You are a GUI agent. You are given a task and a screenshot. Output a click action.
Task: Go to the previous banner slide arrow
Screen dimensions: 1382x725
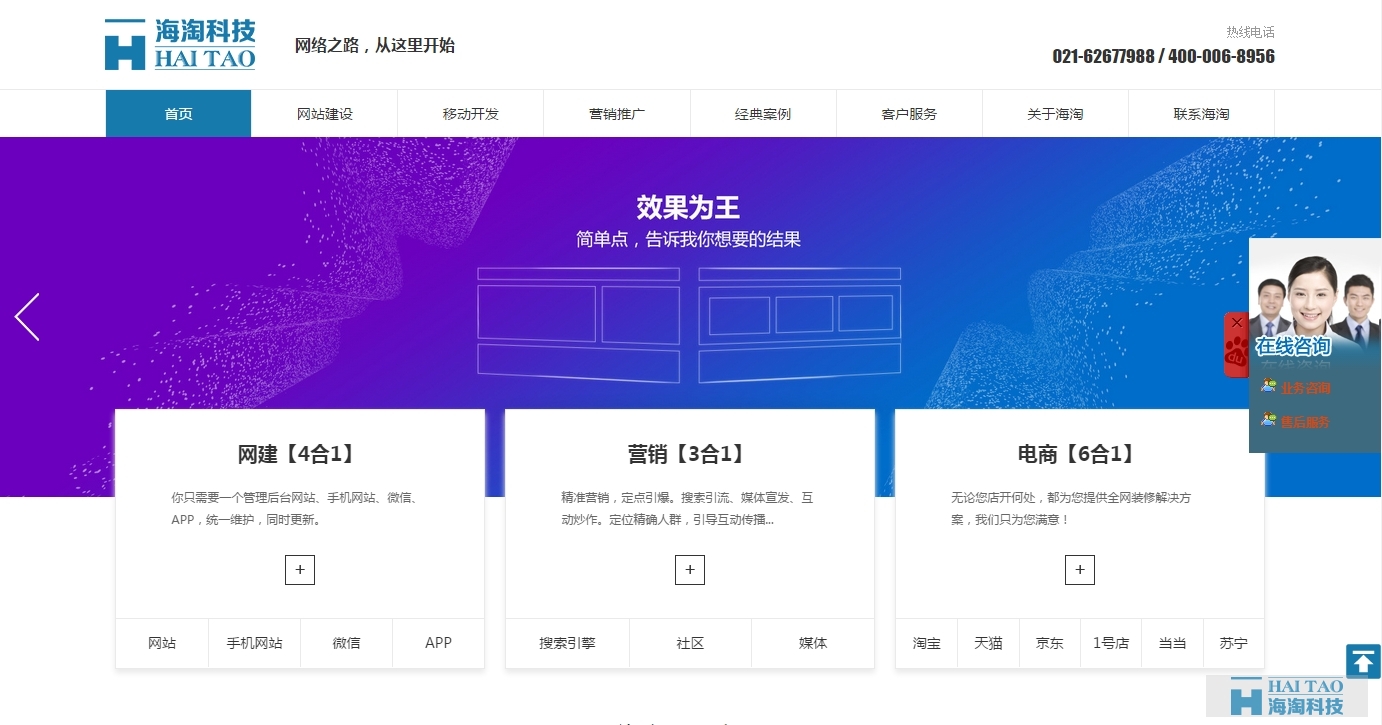(28, 317)
